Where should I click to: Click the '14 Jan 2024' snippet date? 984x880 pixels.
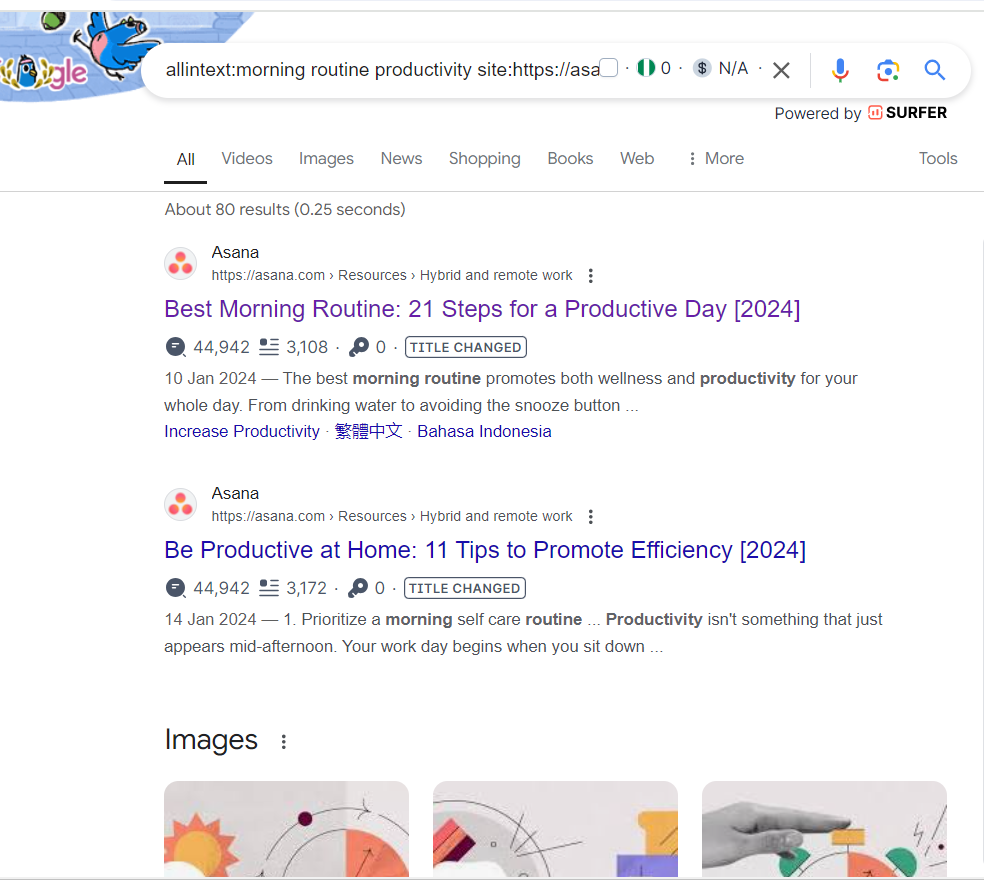210,620
